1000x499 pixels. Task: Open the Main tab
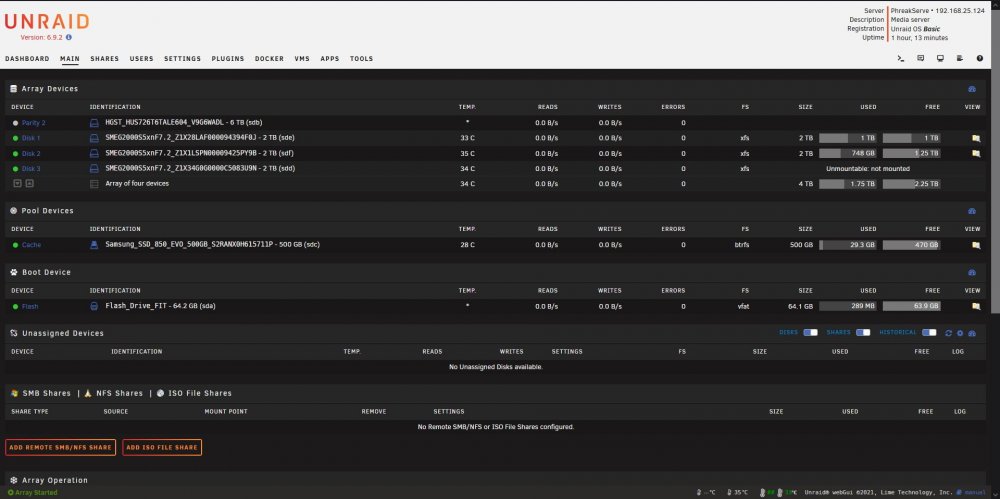pos(70,59)
